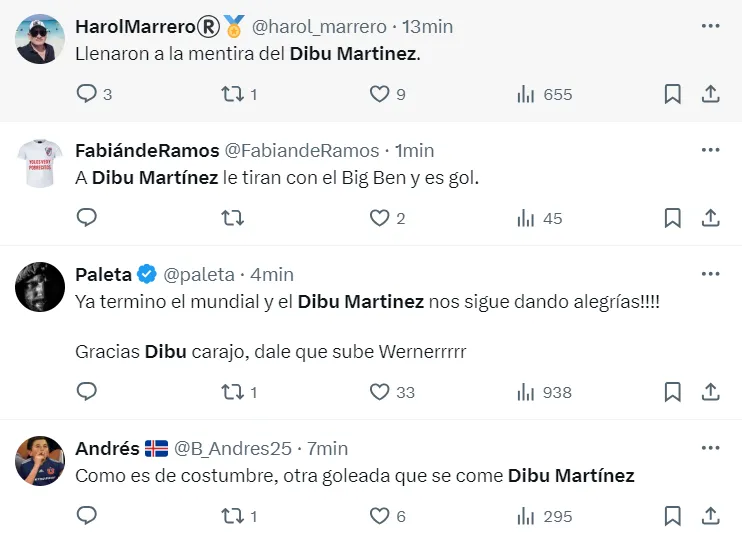This screenshot has width=742, height=537.
Task: Open more options on HarolMarrero's tweet
Action: coord(710,26)
